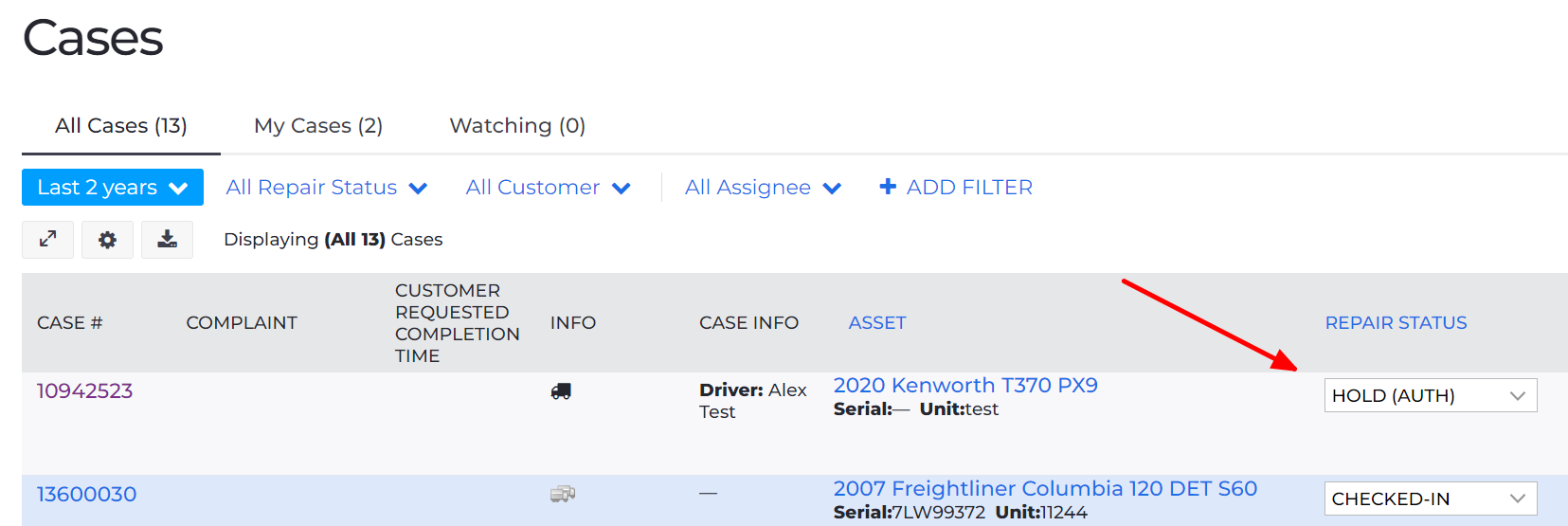The width and height of the screenshot is (1568, 526).
Task: Expand All Customer filter dropdown
Action: 547,188
